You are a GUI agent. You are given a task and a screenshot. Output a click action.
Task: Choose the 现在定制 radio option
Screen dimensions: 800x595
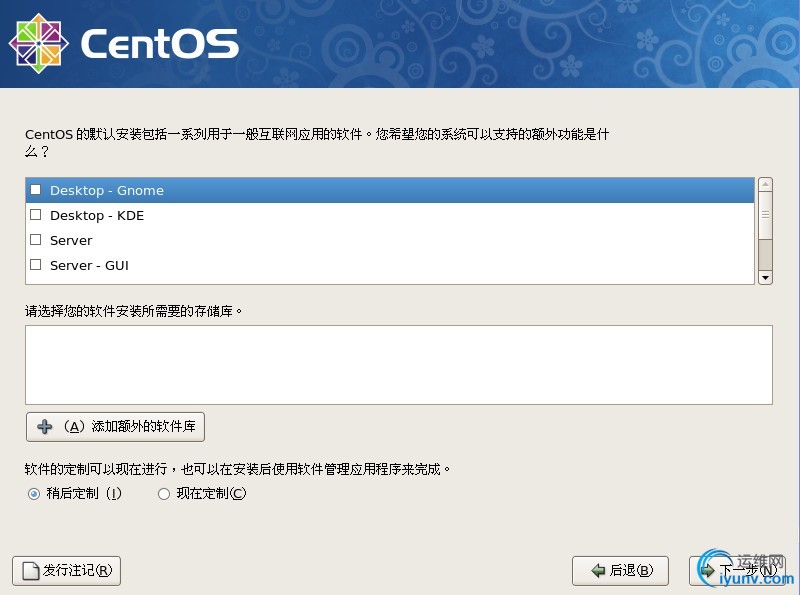(164, 494)
